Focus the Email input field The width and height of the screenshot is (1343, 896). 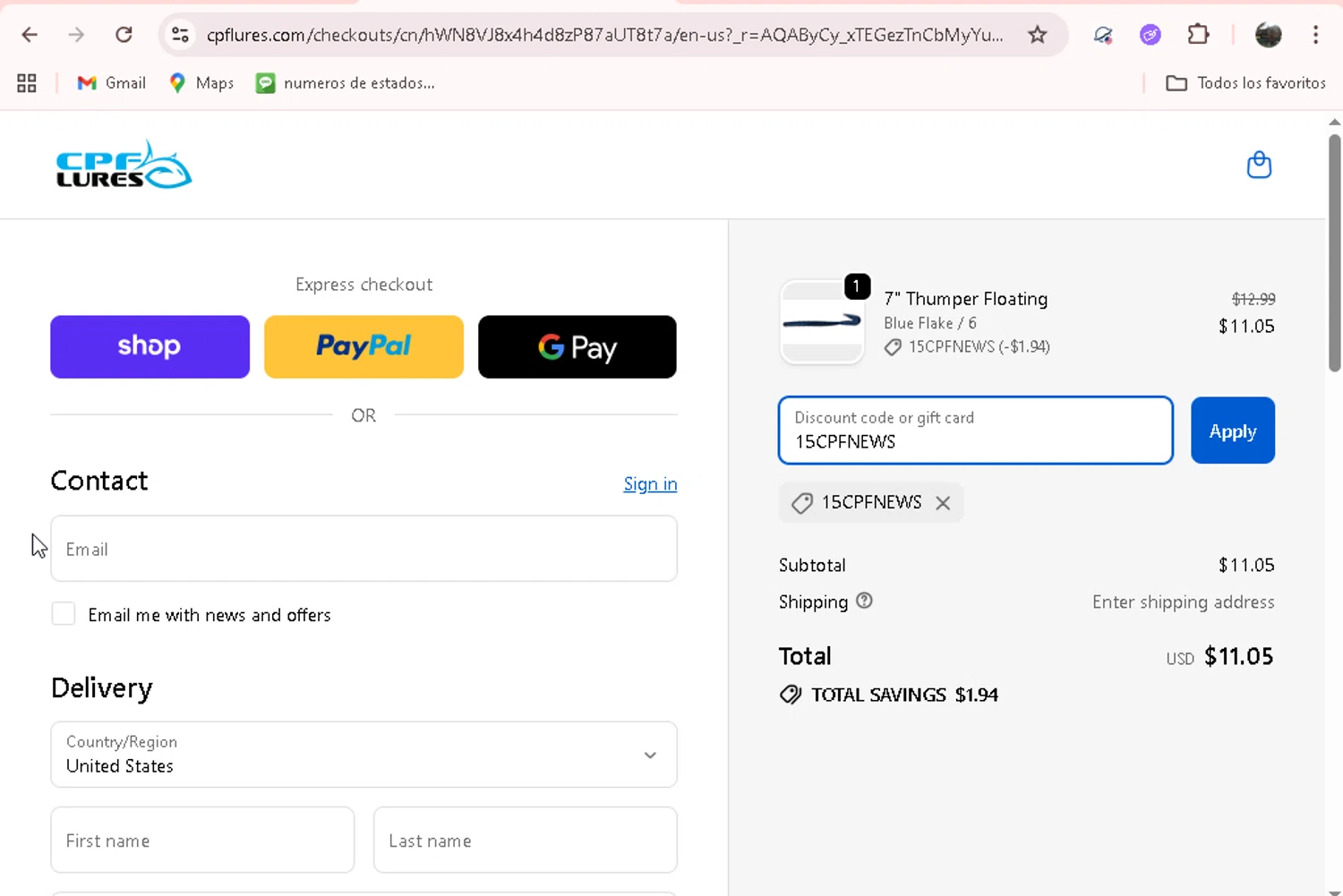364,549
